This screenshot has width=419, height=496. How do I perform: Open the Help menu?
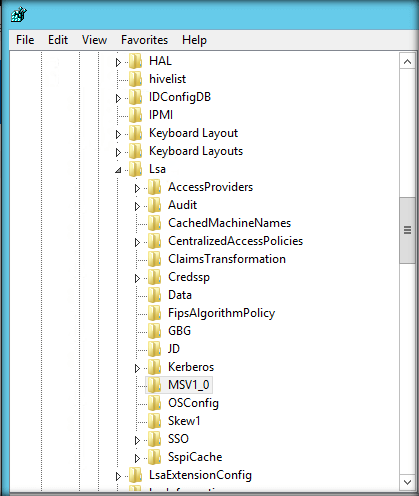[194, 40]
